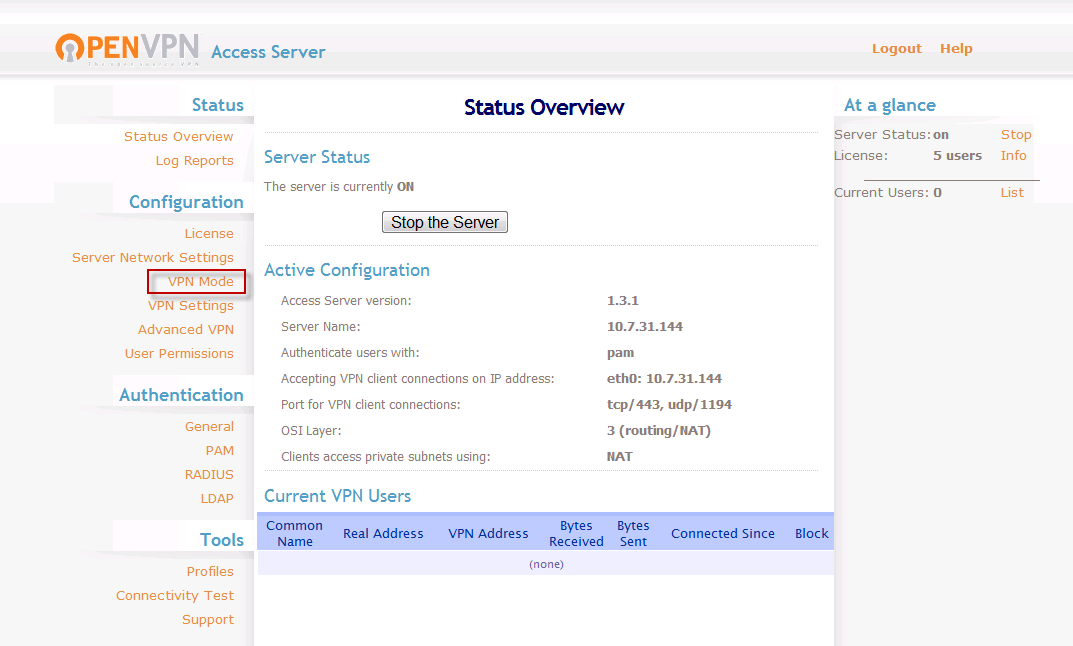Log out of Access Server
Screen dimensions: 1073x646
[896, 48]
